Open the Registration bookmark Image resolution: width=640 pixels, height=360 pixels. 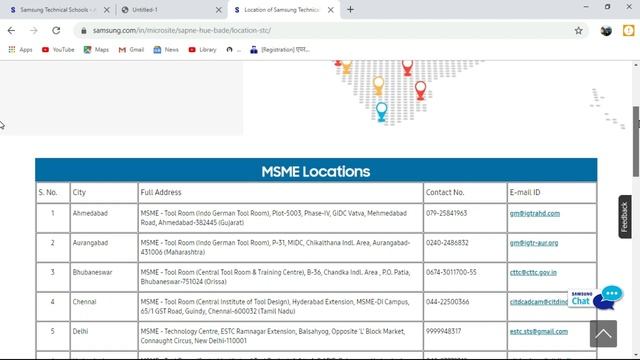pos(280,50)
